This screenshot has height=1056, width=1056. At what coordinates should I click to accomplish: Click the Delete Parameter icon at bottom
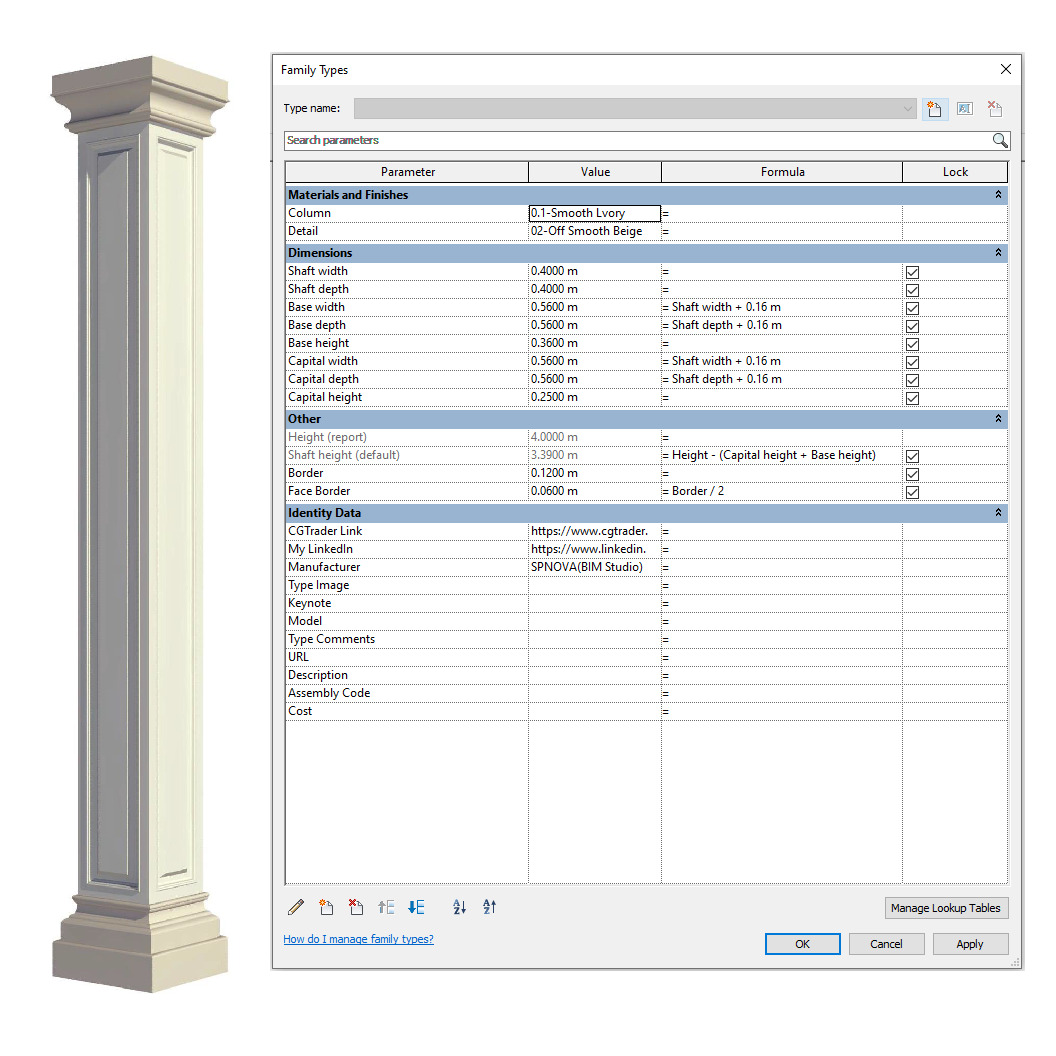356,907
